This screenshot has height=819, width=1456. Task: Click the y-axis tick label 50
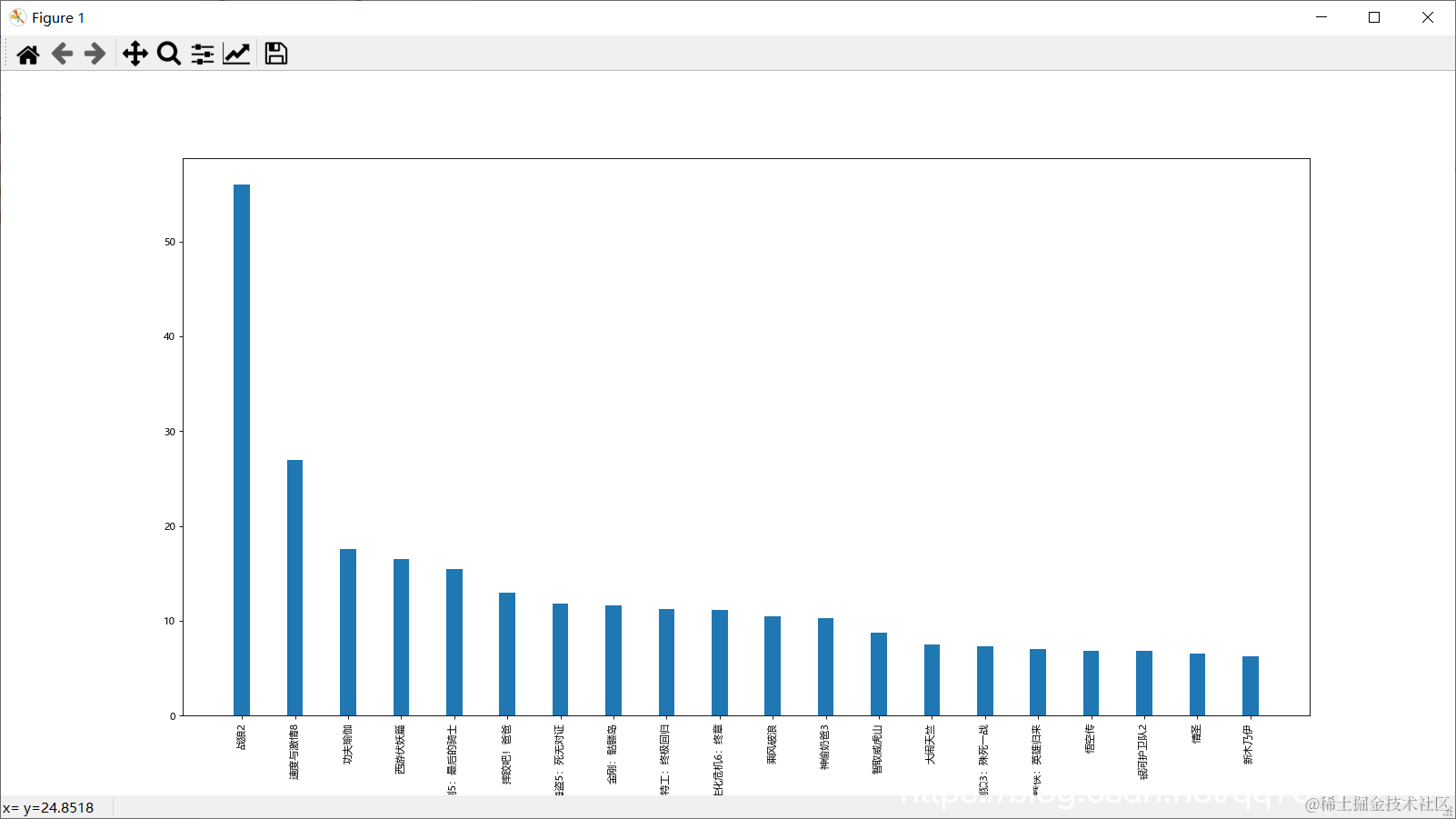[170, 242]
